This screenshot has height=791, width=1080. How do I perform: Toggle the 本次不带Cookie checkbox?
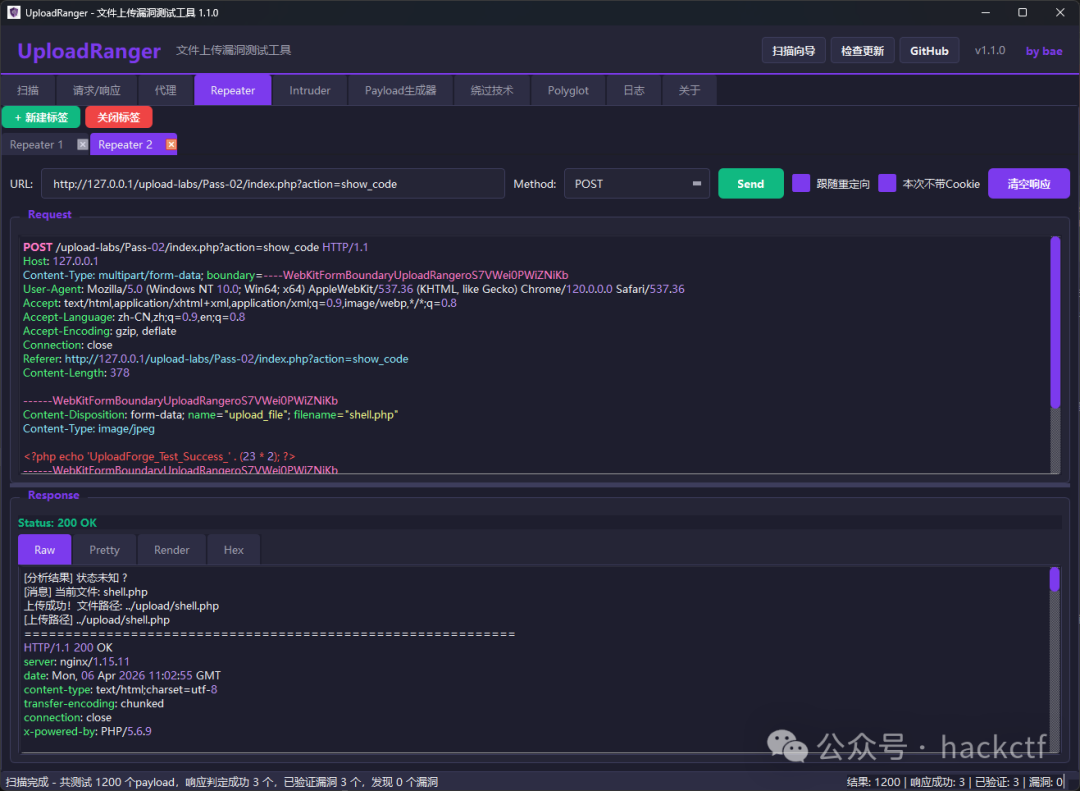point(887,183)
